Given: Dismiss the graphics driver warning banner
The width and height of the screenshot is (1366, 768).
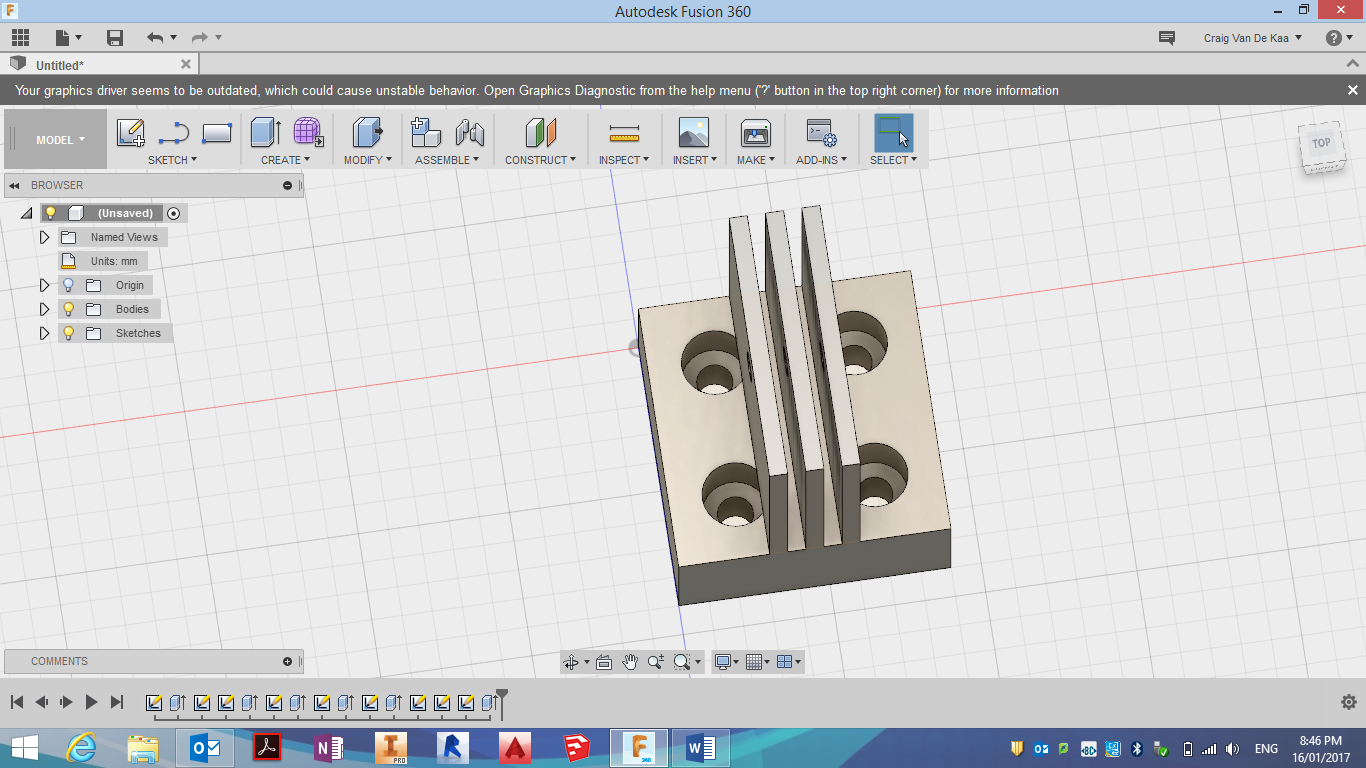Looking at the screenshot, I should (1352, 90).
